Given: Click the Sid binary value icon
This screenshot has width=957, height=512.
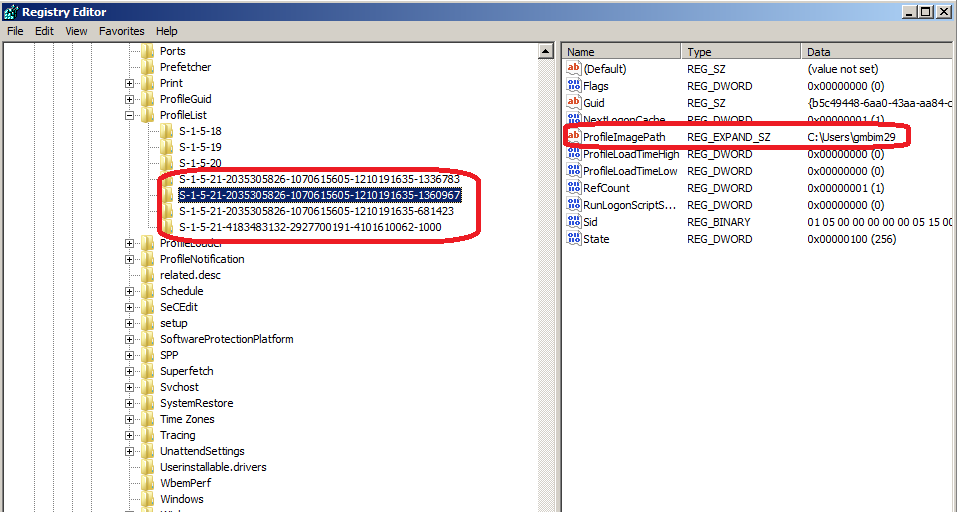Looking at the screenshot, I should [574, 222].
